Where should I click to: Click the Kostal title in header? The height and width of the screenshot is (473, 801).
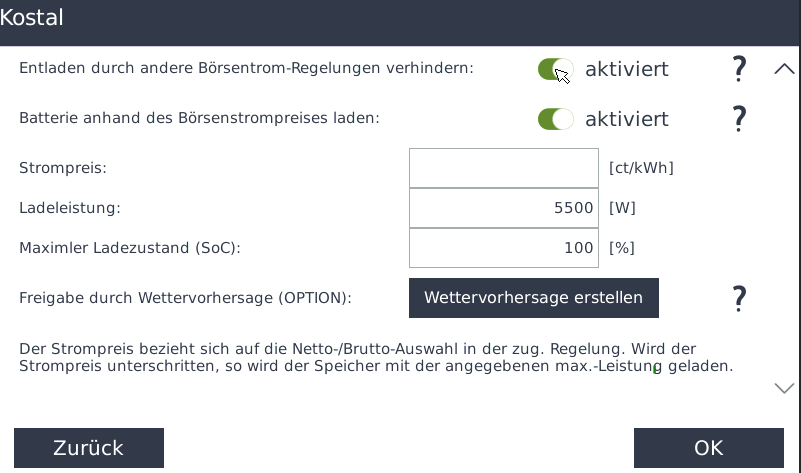pos(32,18)
